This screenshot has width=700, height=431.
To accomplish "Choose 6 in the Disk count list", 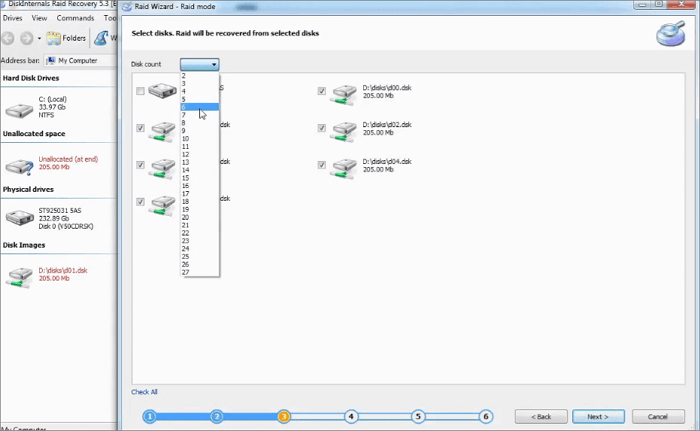I will (185, 108).
